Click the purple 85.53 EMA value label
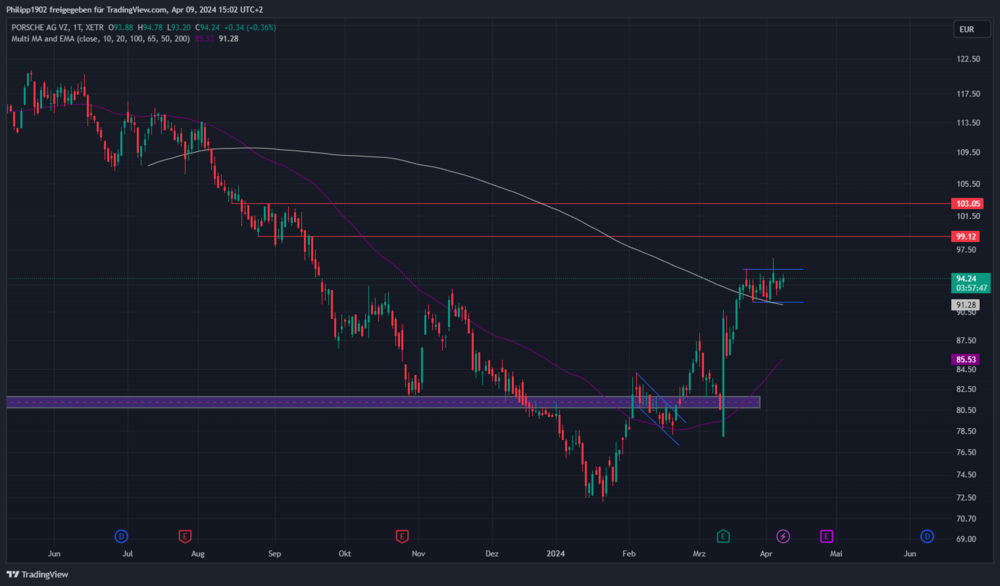Image resolution: width=1000 pixels, height=586 pixels. click(x=966, y=359)
